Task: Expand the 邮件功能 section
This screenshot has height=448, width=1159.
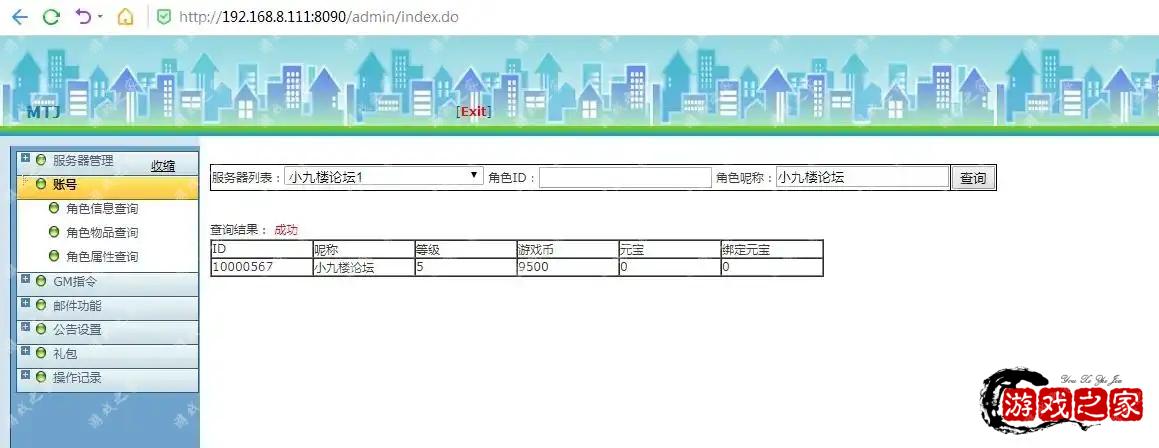Action: 26,305
